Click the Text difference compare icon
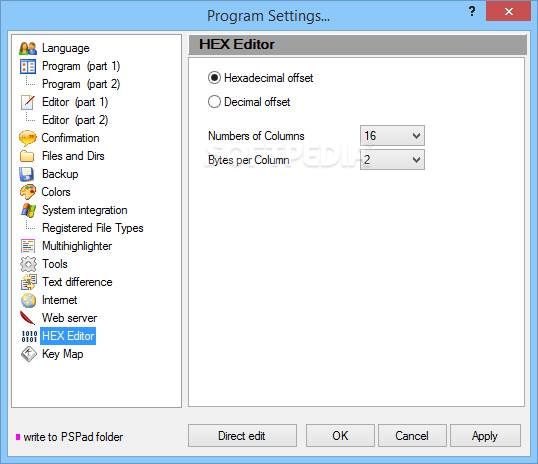 28,282
